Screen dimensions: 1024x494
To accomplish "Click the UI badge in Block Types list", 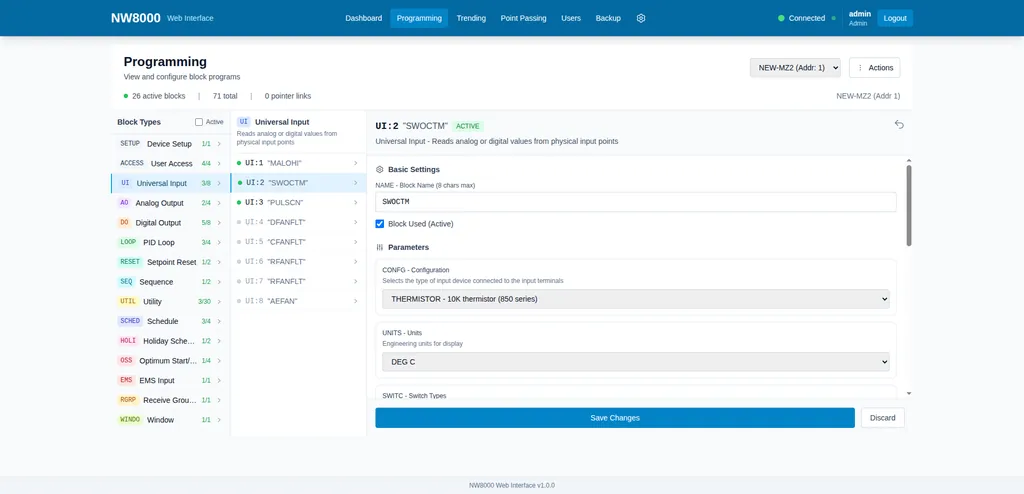I will click(x=125, y=184).
